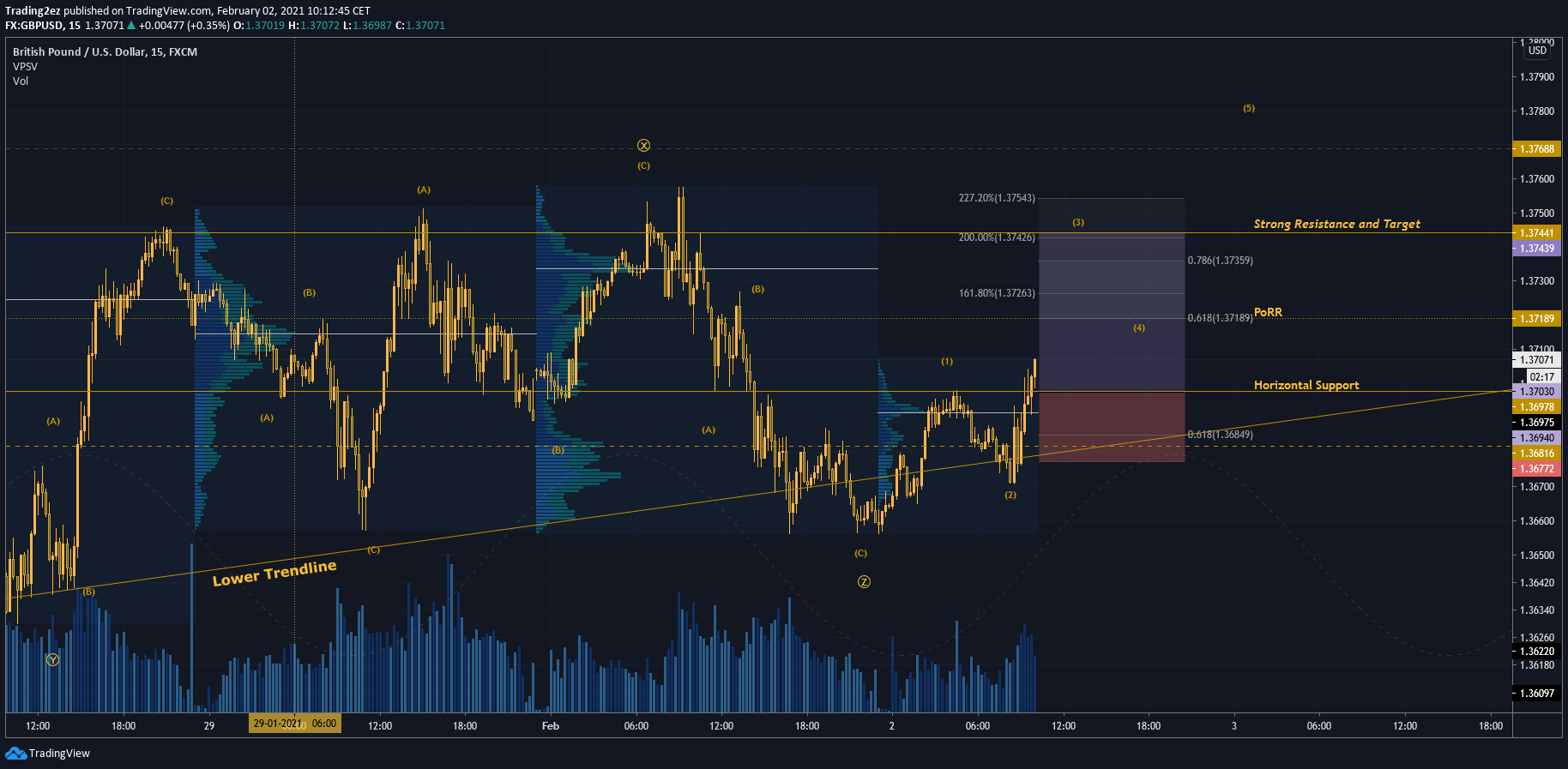Select the Lower Trendline annotation
The image size is (1568, 769).
pyautogui.click(x=274, y=573)
